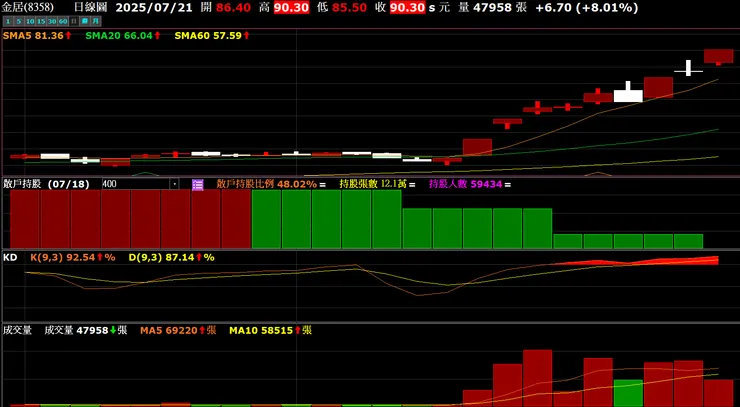The height and width of the screenshot is (407, 740).
Task: Select the tallest red volume bar
Action: (x=538, y=378)
